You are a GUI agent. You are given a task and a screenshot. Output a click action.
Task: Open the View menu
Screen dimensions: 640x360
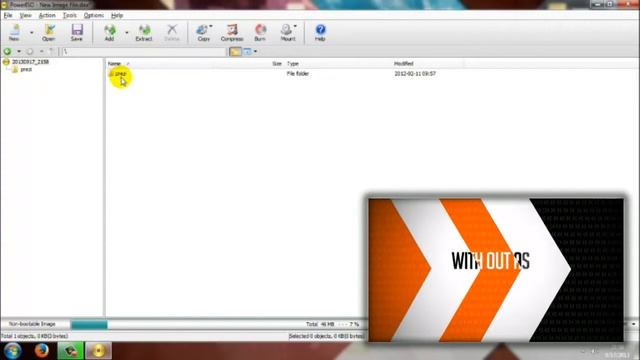25,16
